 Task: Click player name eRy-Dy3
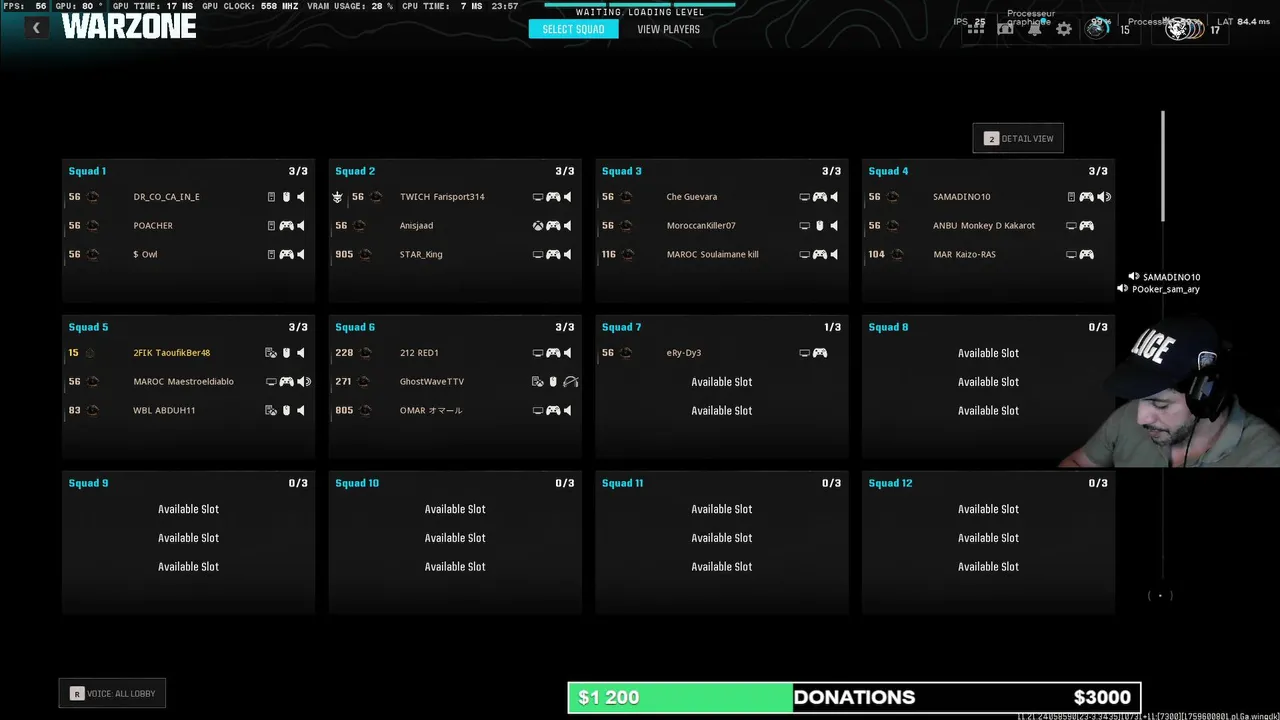684,353
